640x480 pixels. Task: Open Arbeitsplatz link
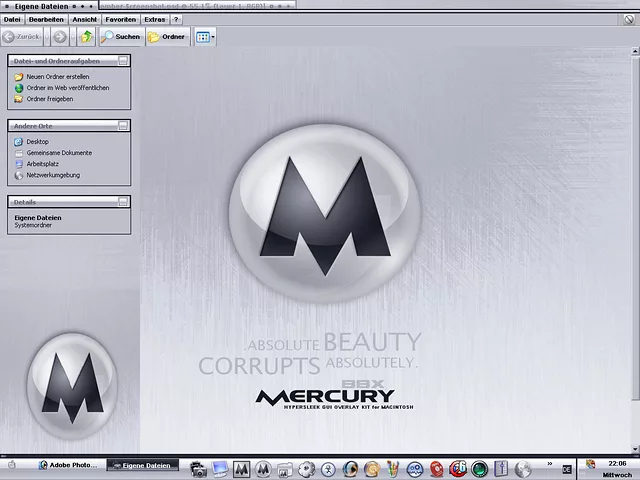42,164
